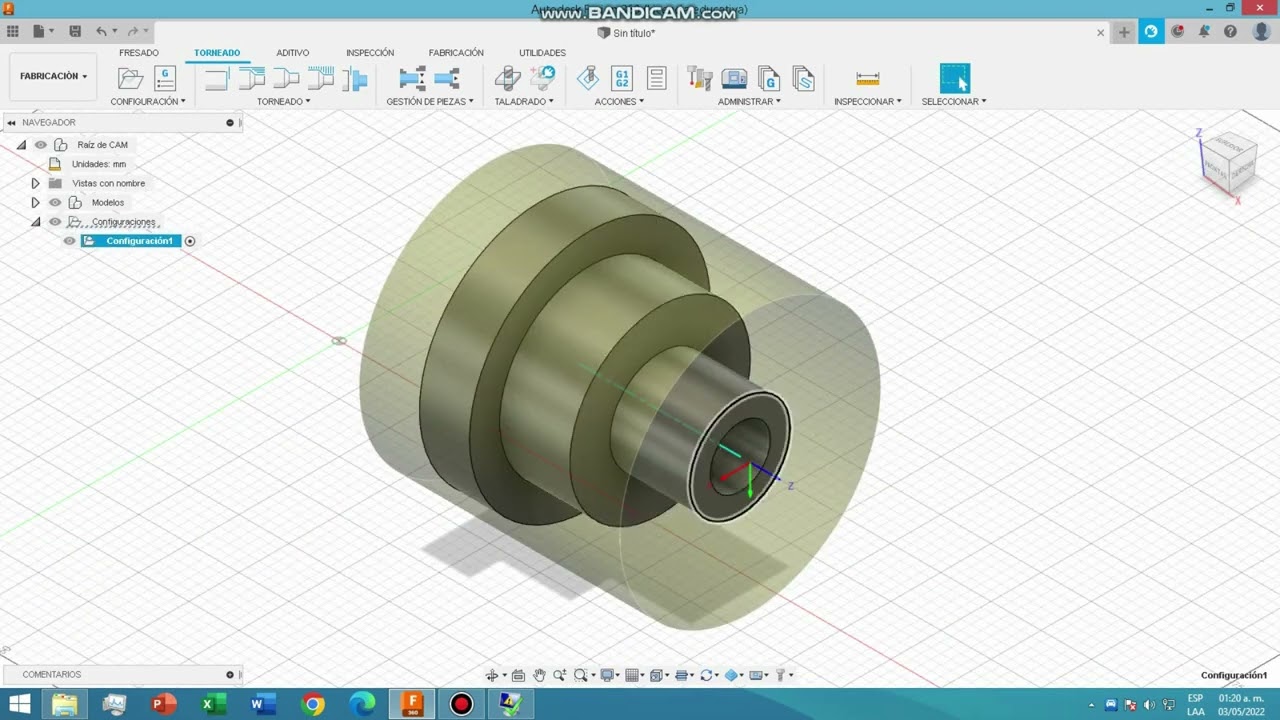Expand the Vistas con nombre node
This screenshot has height=720, width=1280.
pos(35,183)
